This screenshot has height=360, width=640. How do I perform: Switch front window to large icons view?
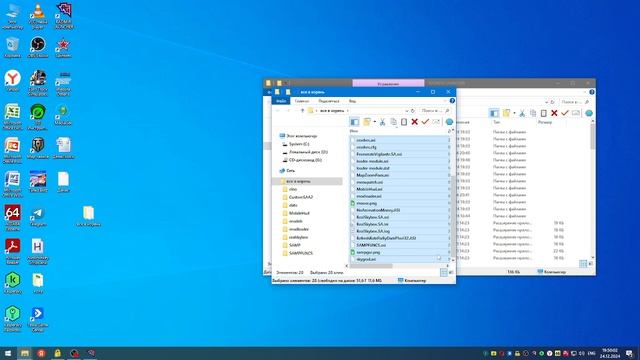click(451, 272)
